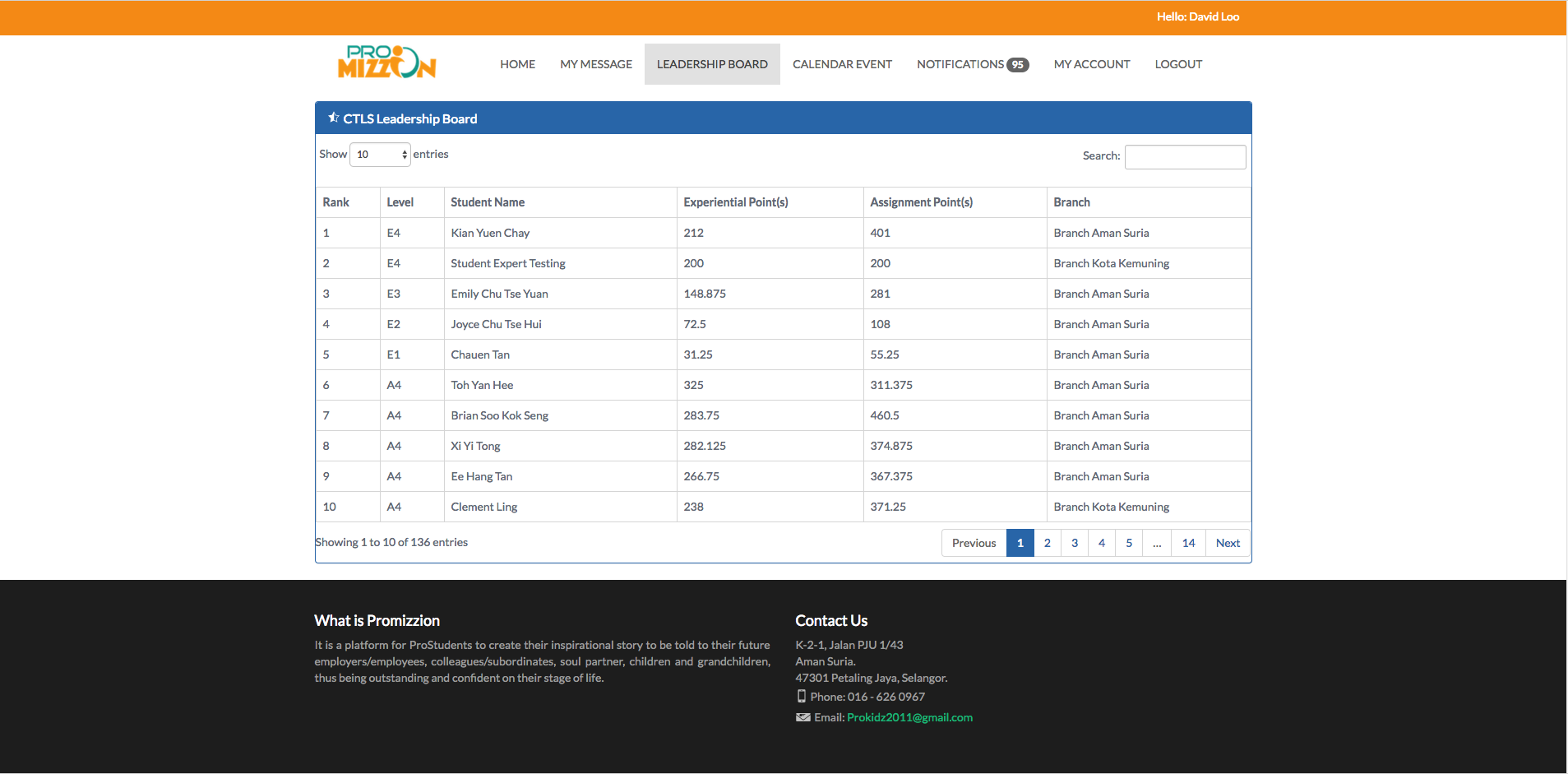
Task: Select the CALENDAR EVENT navigation tab
Action: (842, 63)
